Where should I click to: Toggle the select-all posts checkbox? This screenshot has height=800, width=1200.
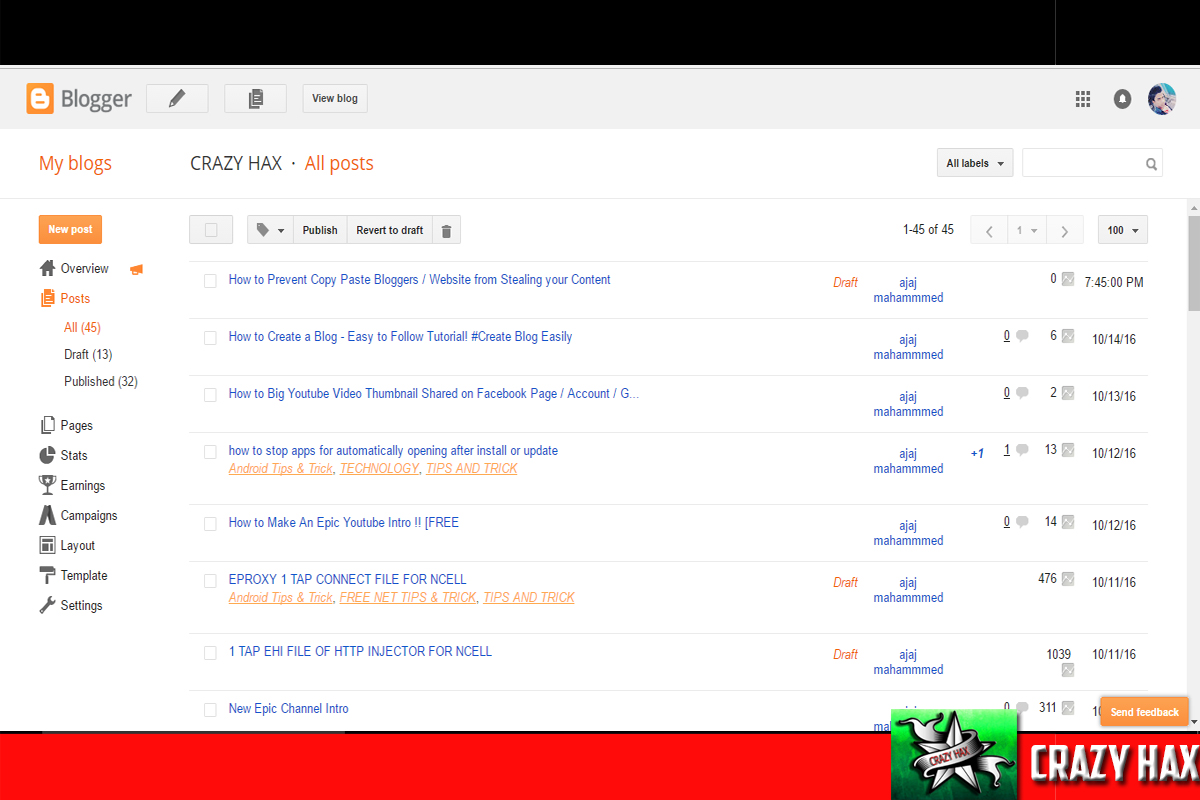coord(211,230)
